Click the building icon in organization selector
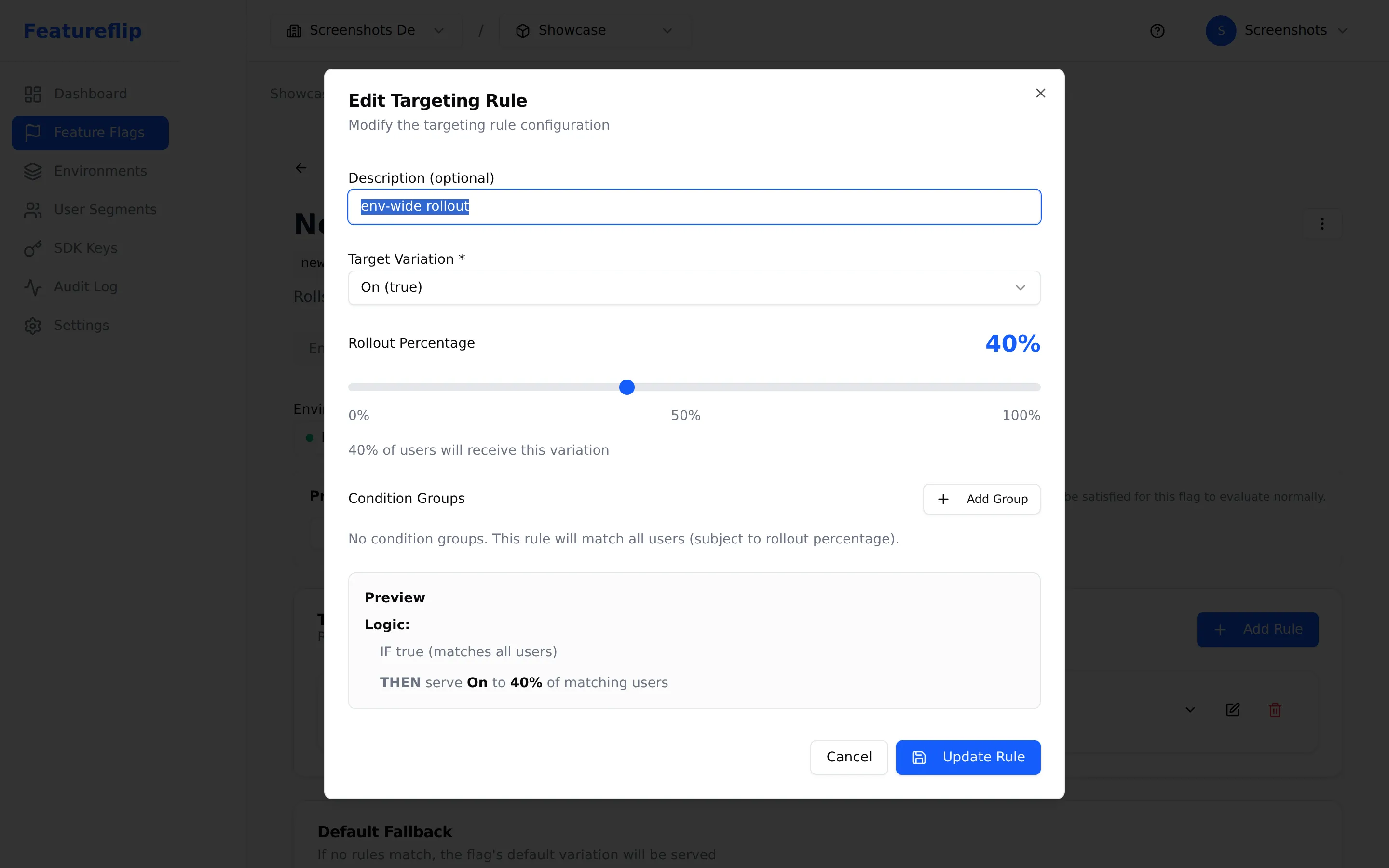Viewport: 1389px width, 868px height. click(x=294, y=31)
